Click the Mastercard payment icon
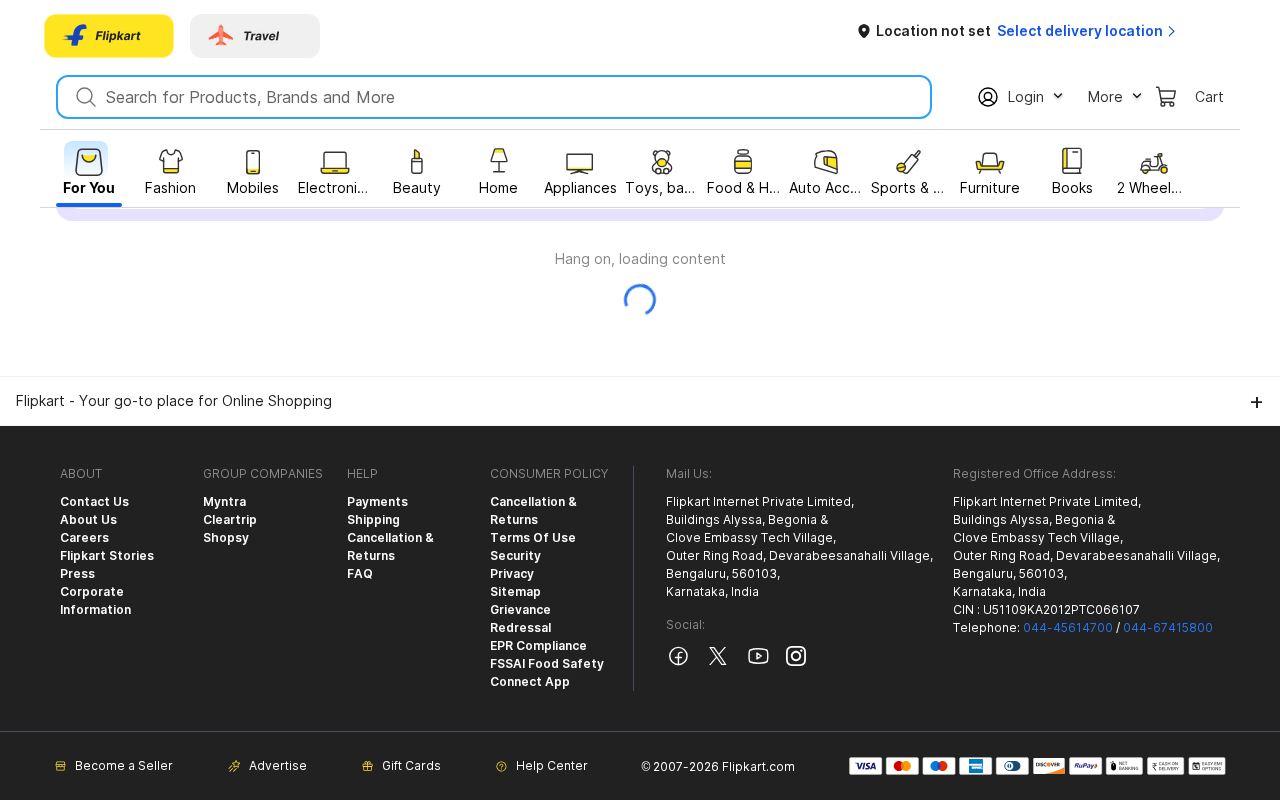The height and width of the screenshot is (800, 1280). 902,766
